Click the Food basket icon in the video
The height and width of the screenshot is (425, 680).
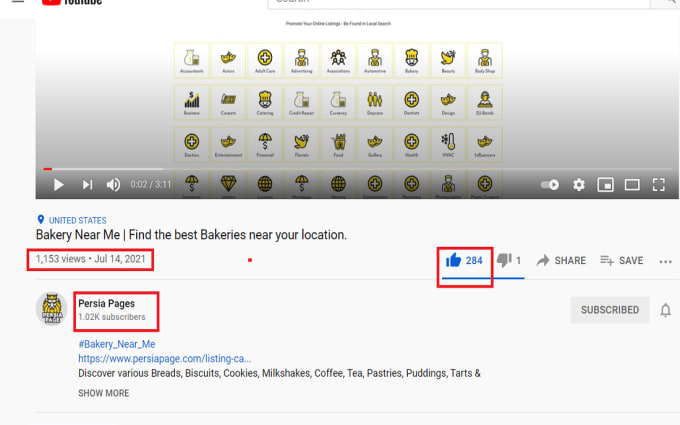[338, 144]
